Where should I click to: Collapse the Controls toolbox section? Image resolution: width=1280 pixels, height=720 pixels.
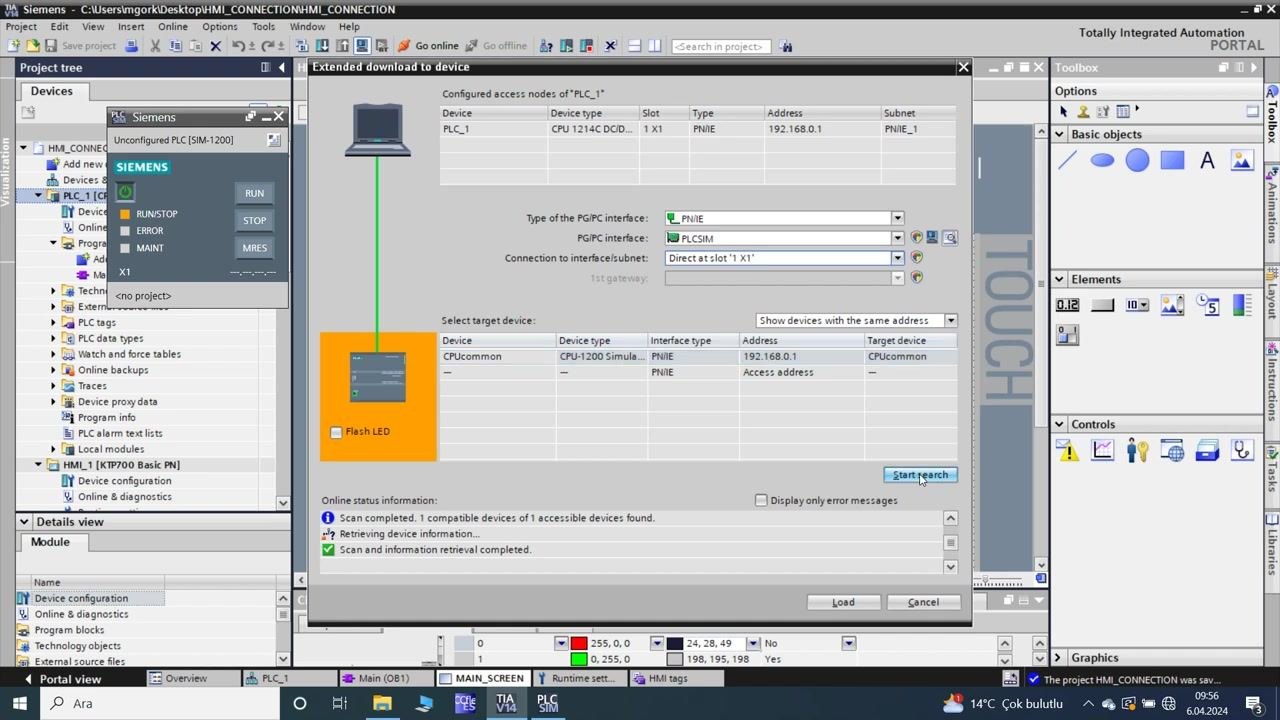(x=1059, y=424)
